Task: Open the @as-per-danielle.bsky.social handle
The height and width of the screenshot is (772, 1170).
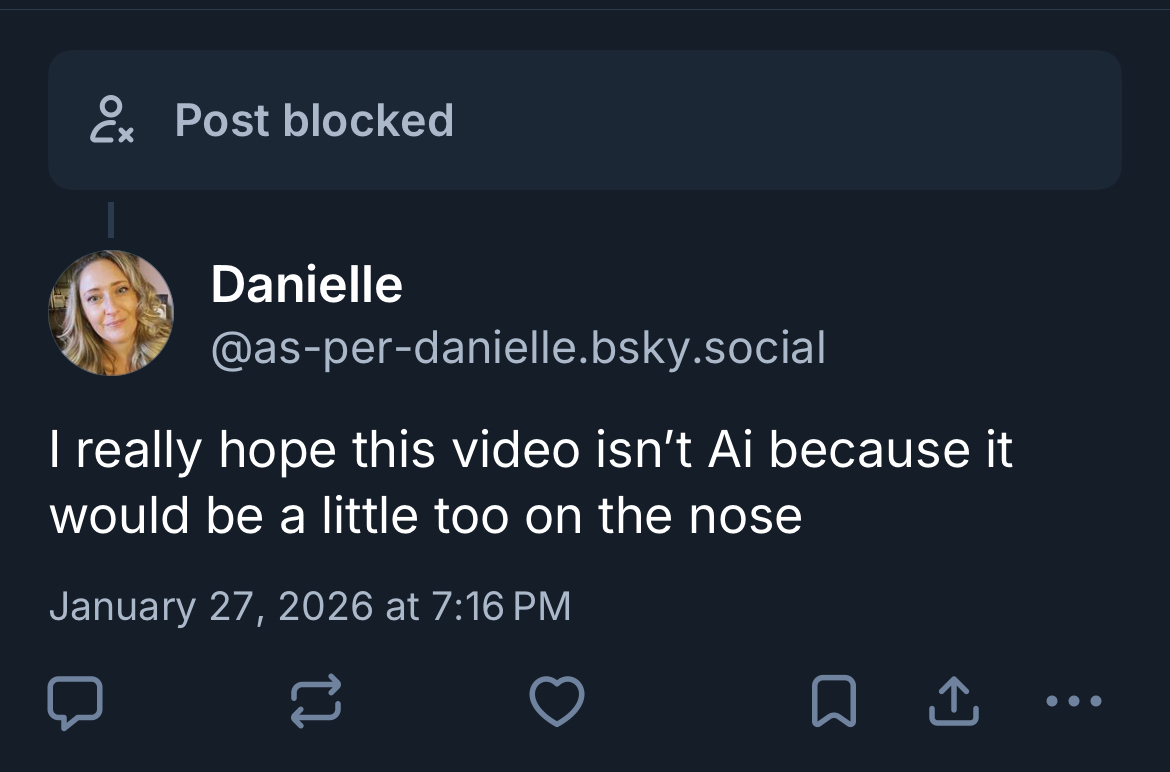Action: tap(518, 348)
